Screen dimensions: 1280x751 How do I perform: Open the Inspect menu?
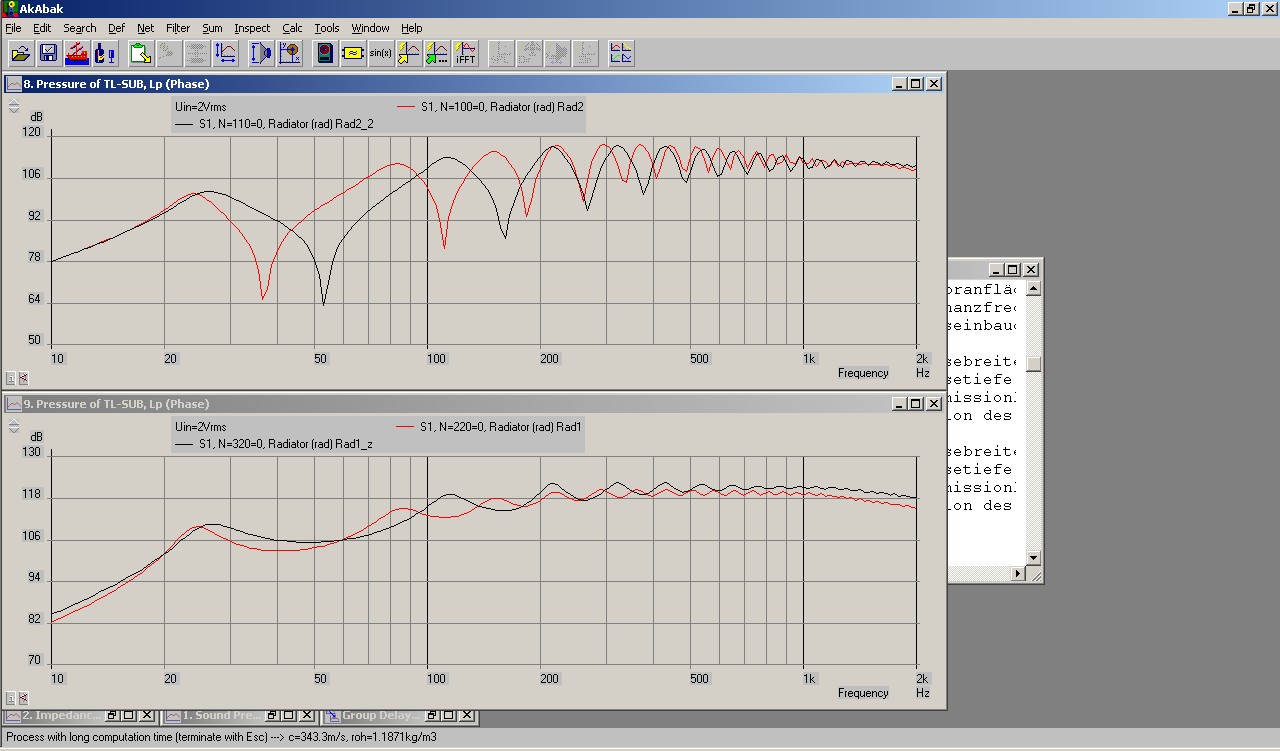(252, 28)
